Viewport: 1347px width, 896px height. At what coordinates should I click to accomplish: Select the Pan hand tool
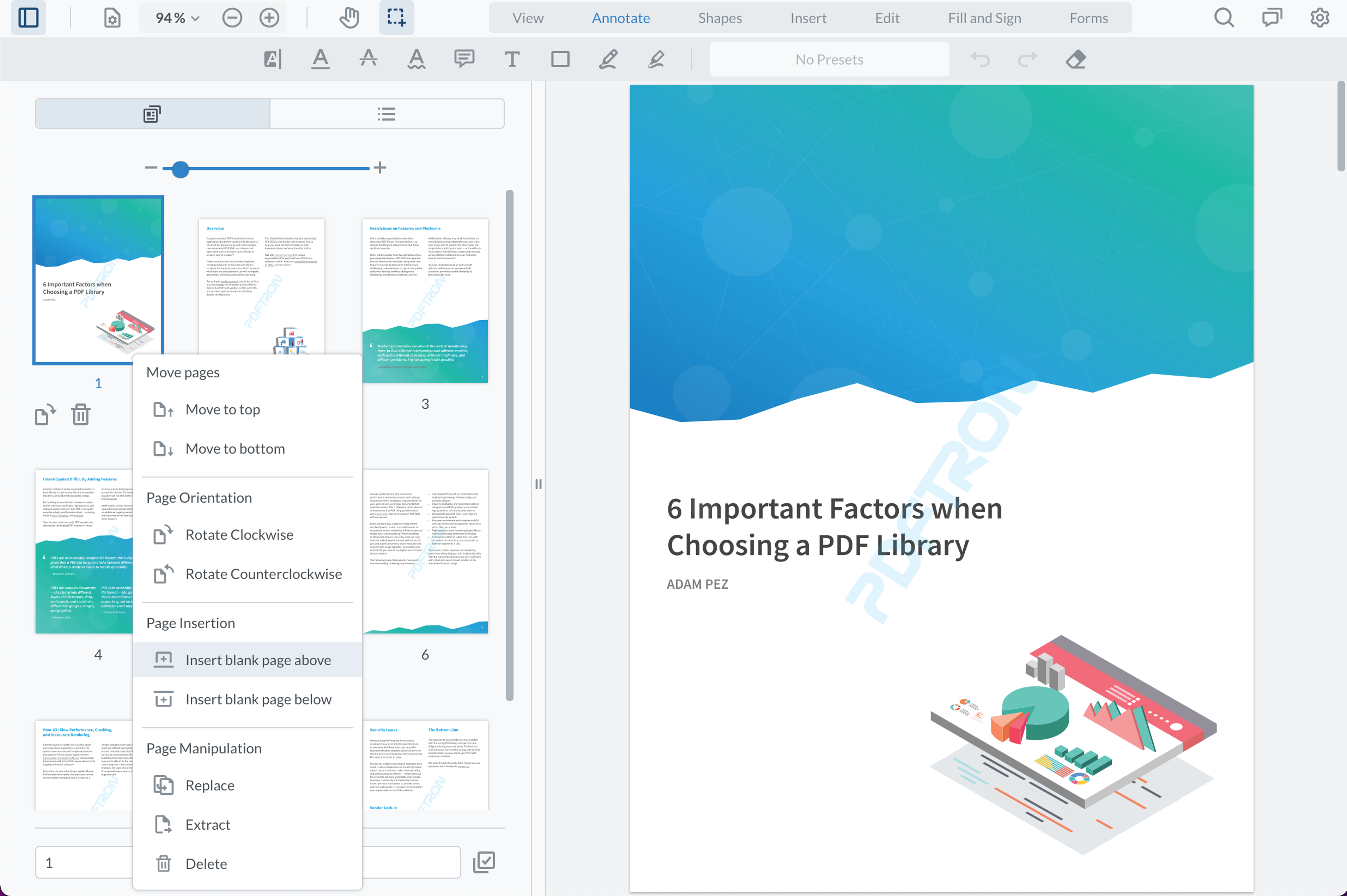(x=348, y=18)
